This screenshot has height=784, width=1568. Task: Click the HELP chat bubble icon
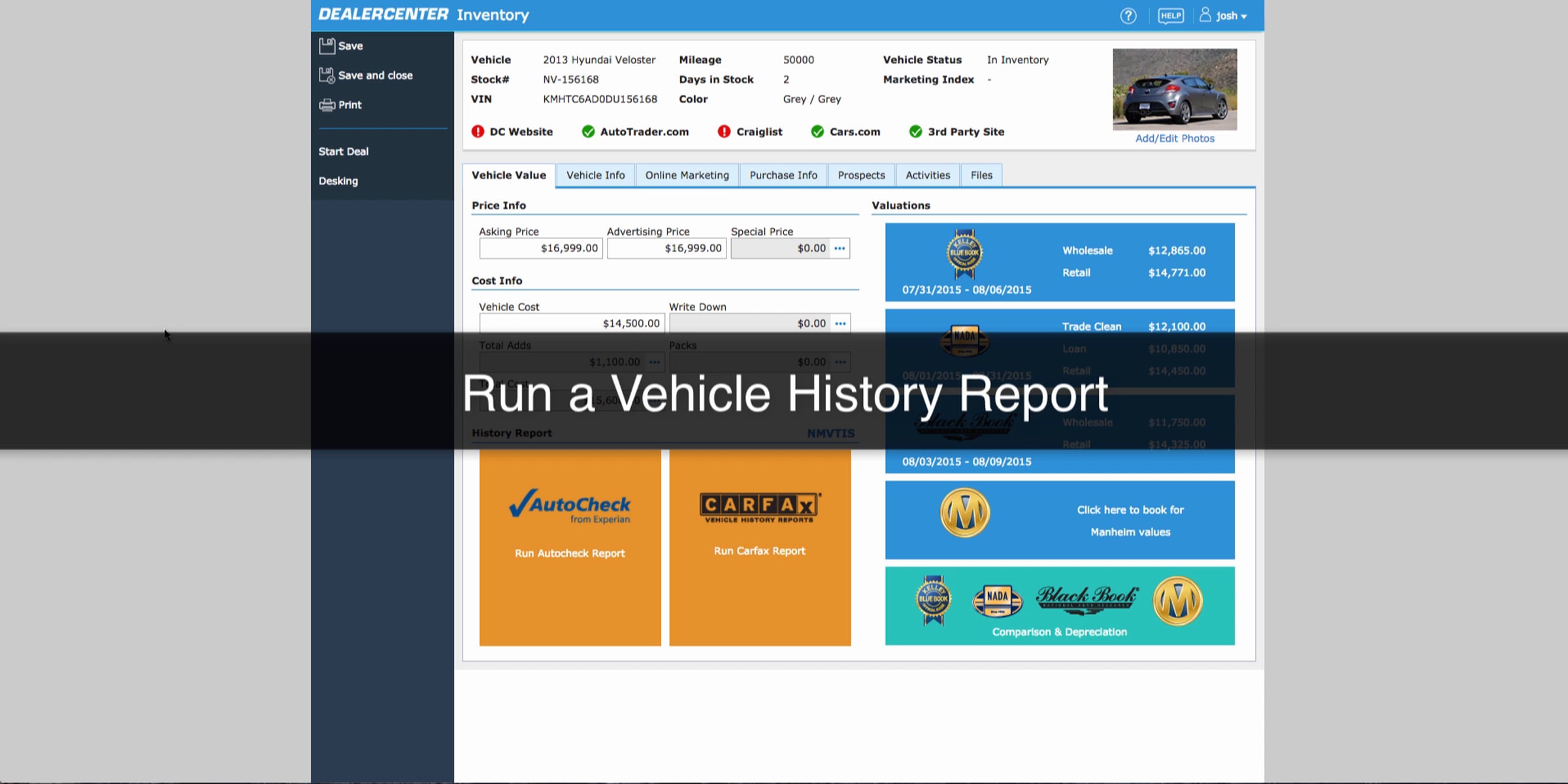(x=1170, y=16)
